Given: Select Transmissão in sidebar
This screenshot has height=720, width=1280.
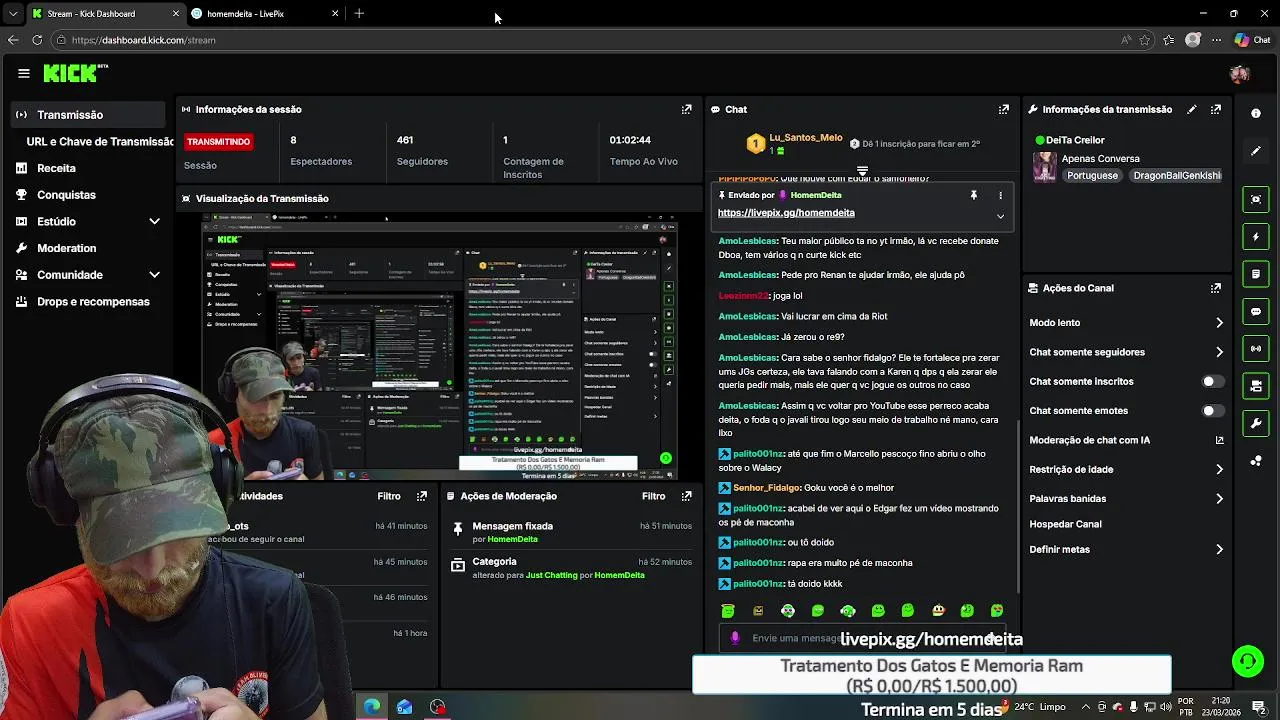Looking at the screenshot, I should pyautogui.click(x=88, y=115).
